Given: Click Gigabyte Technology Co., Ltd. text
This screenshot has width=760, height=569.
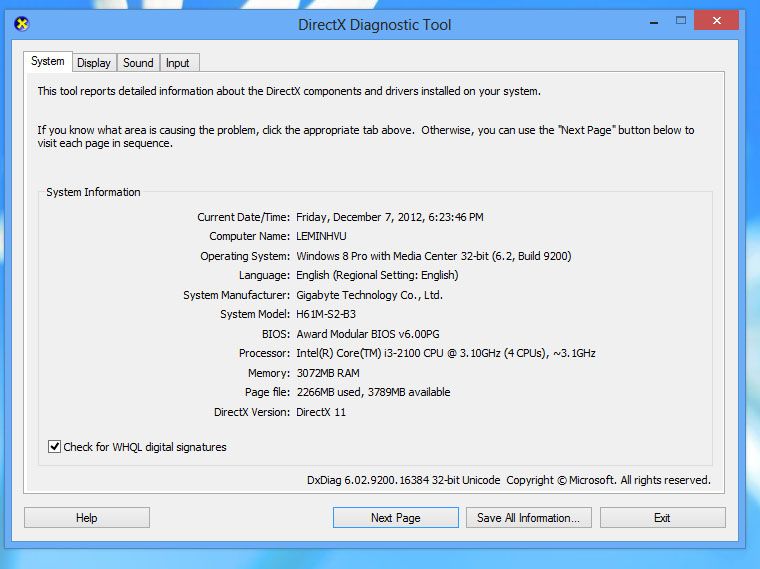Looking at the screenshot, I should point(369,295).
